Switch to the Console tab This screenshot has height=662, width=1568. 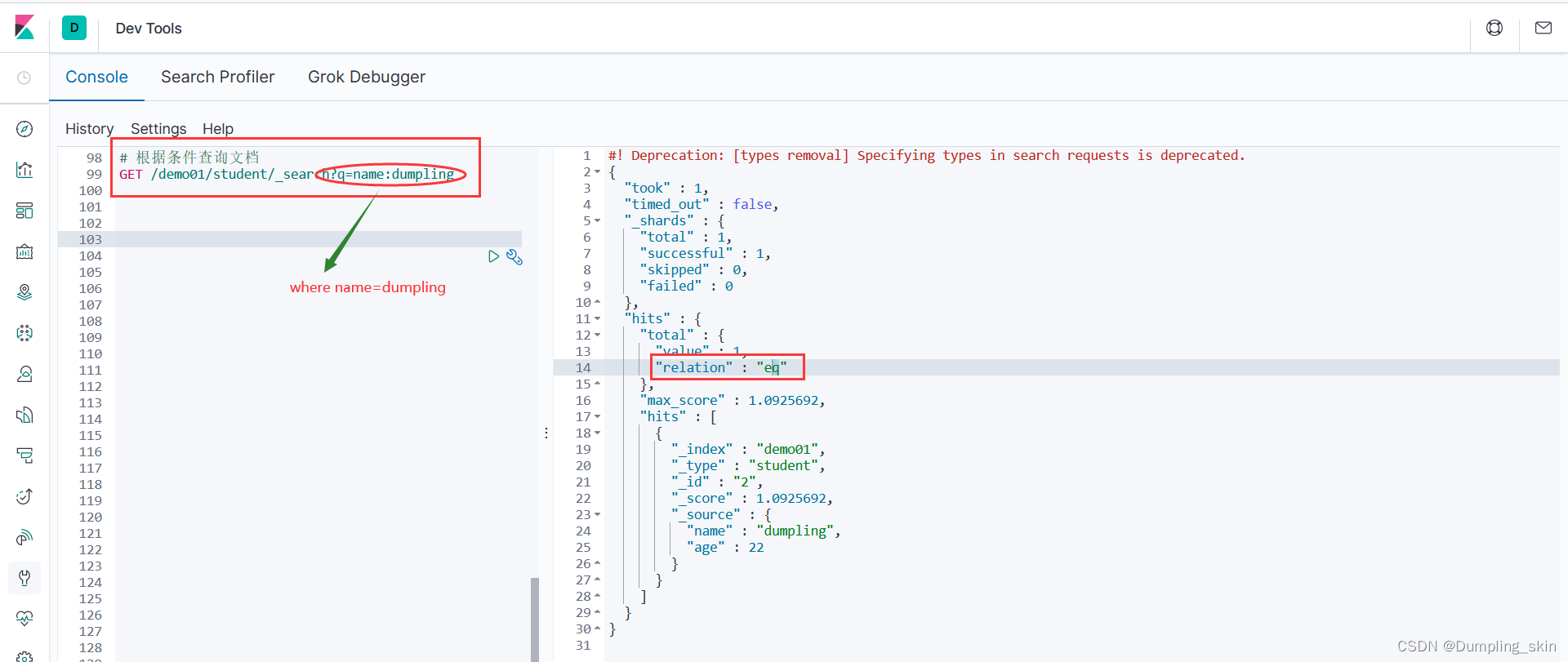coord(96,77)
